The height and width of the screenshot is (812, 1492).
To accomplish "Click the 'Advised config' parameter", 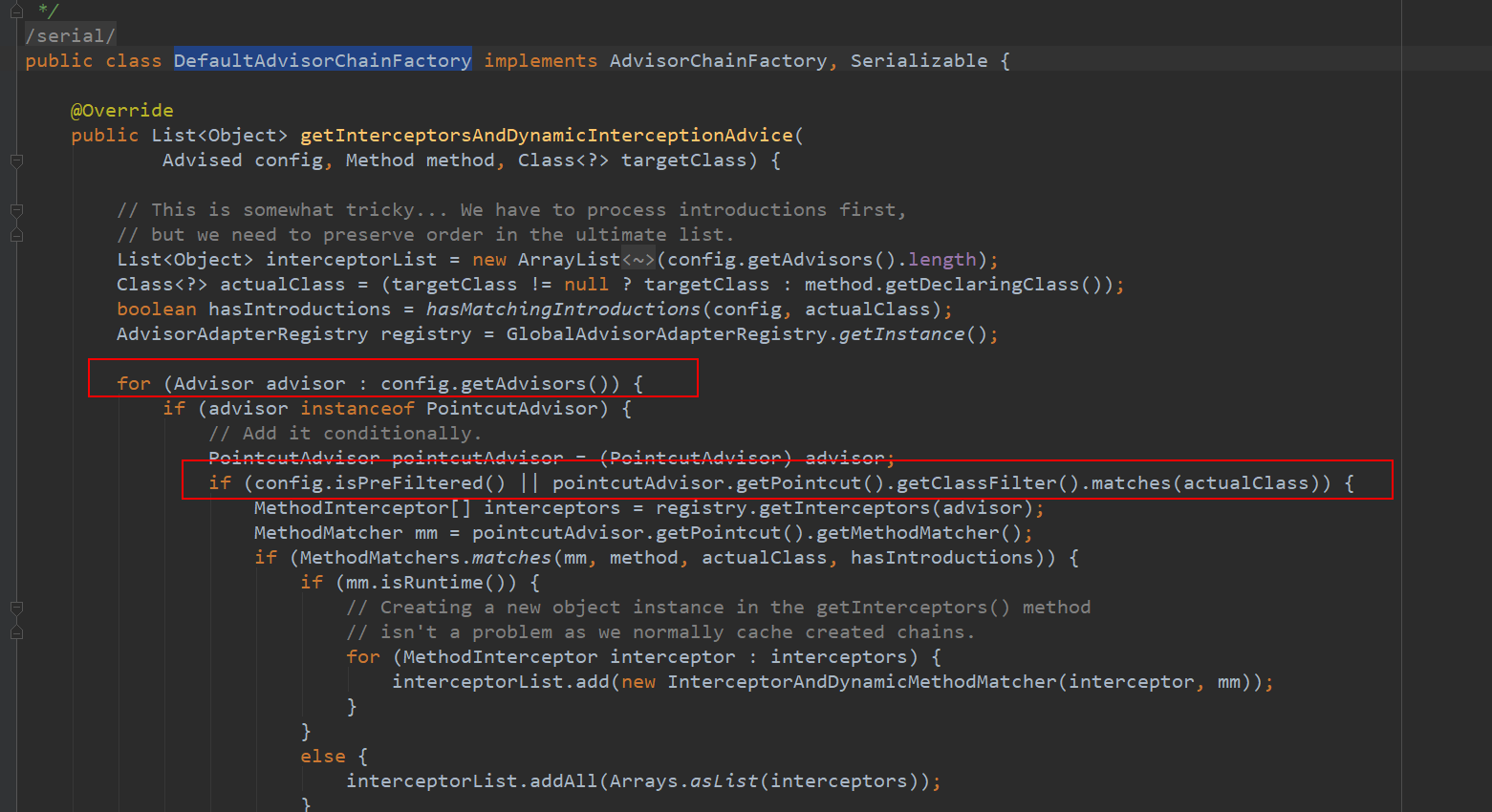I will click(242, 160).
